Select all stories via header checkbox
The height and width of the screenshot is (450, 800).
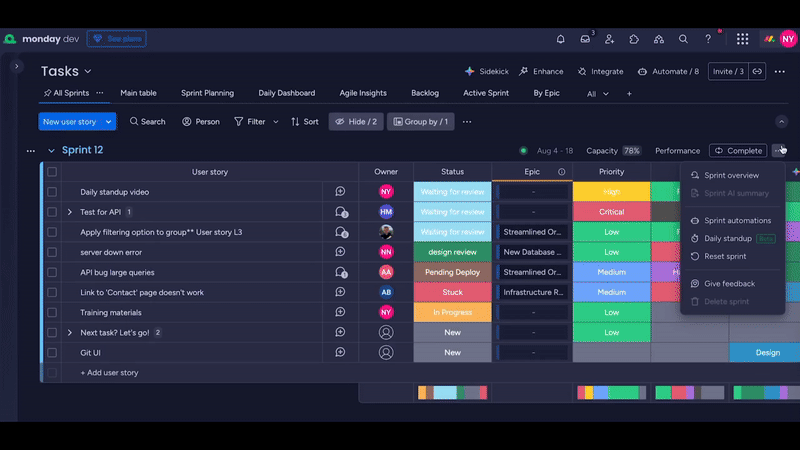[x=52, y=172]
